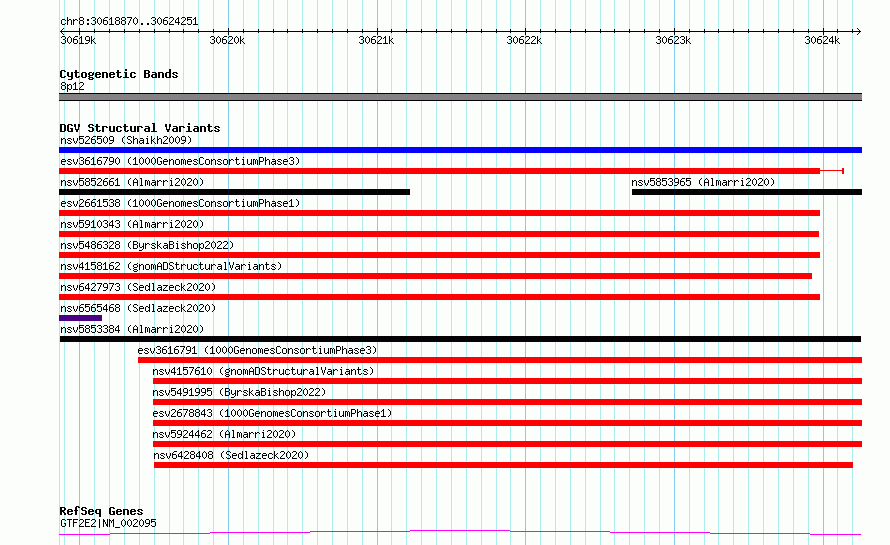Image resolution: width=890 pixels, height=545 pixels.
Task: Select the red bar under esv2661538
Action: point(439,213)
